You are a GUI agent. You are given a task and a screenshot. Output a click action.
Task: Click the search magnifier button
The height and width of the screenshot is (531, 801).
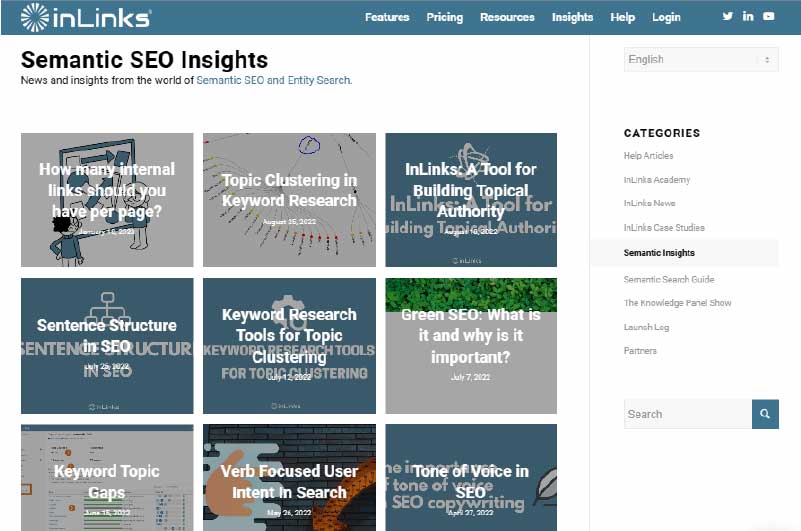click(765, 414)
